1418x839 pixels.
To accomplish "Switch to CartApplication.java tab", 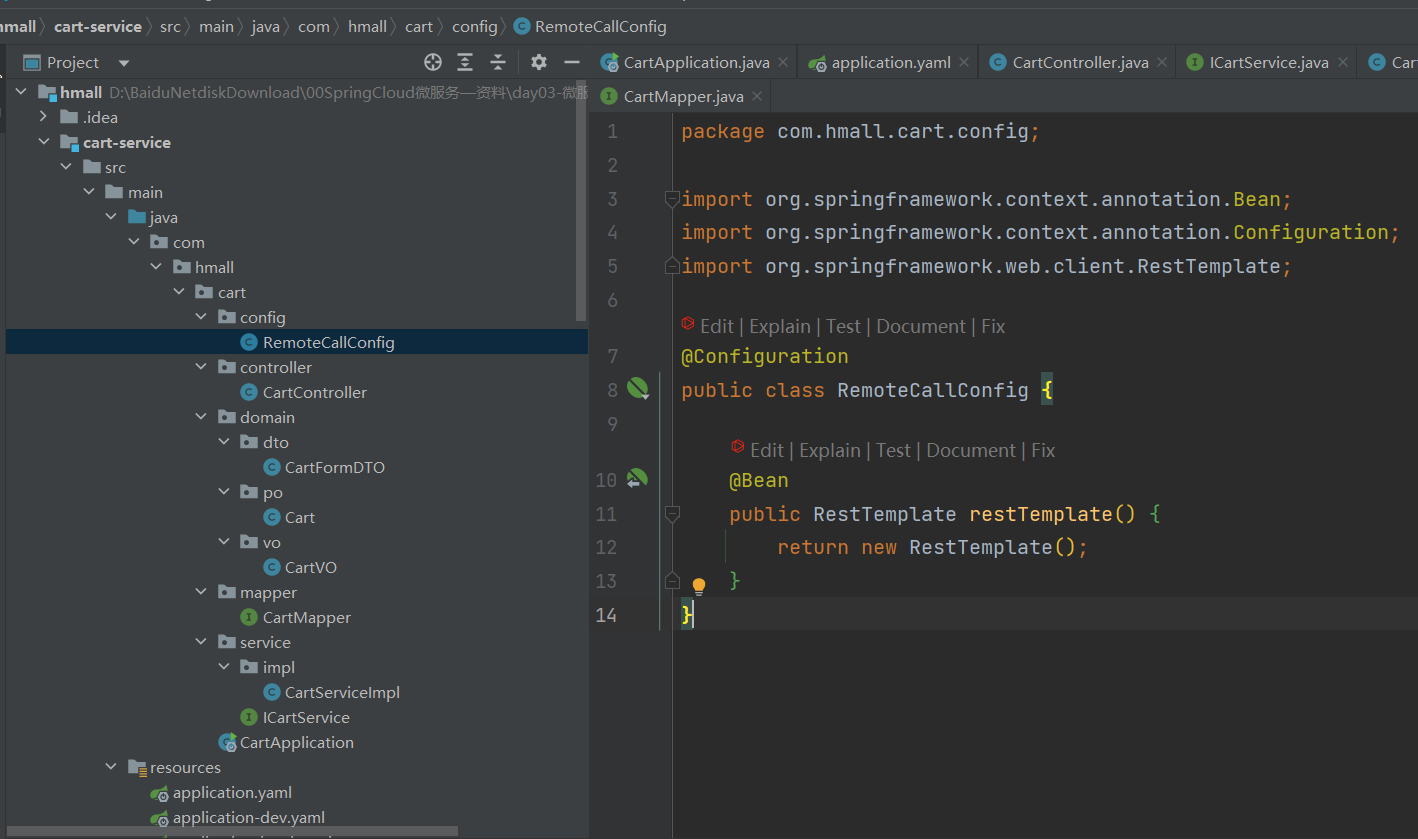I will click(696, 62).
